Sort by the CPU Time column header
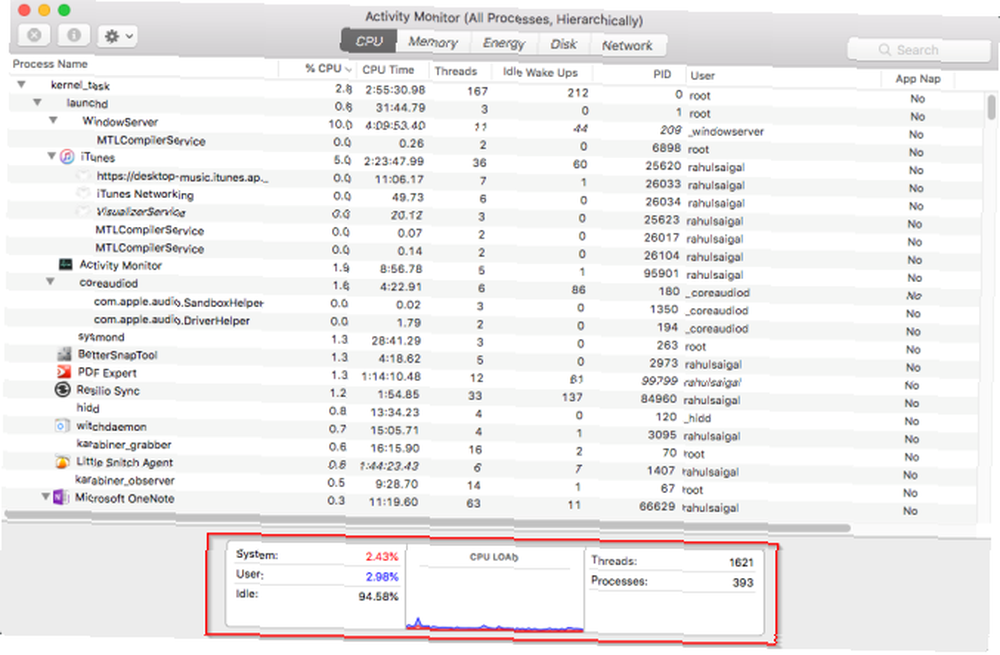This screenshot has height=655, width=1000. click(388, 70)
